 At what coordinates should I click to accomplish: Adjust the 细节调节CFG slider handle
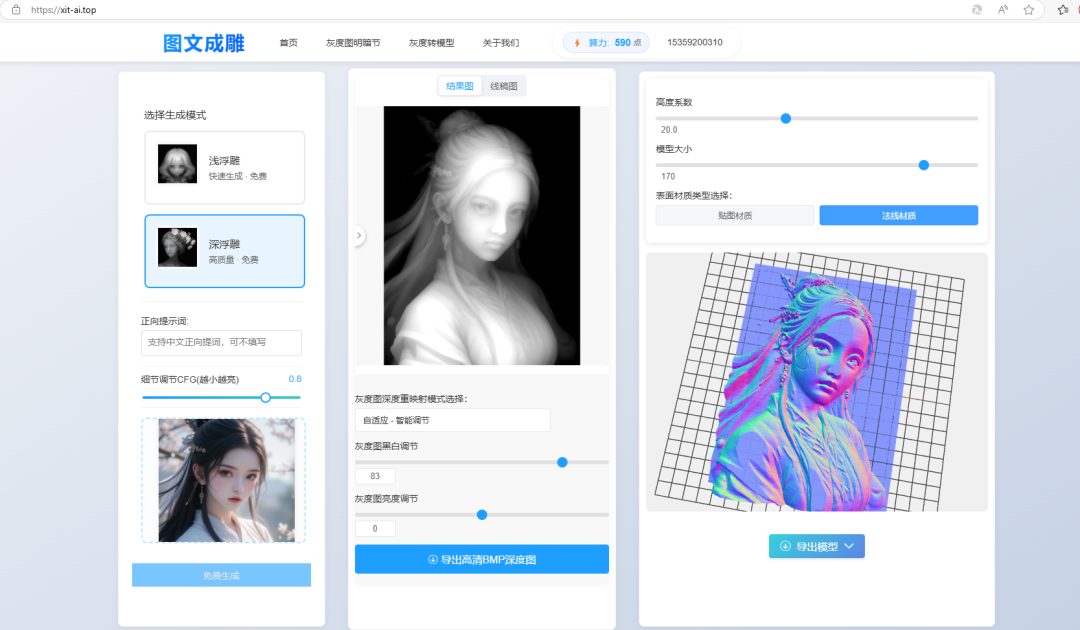tap(266, 397)
